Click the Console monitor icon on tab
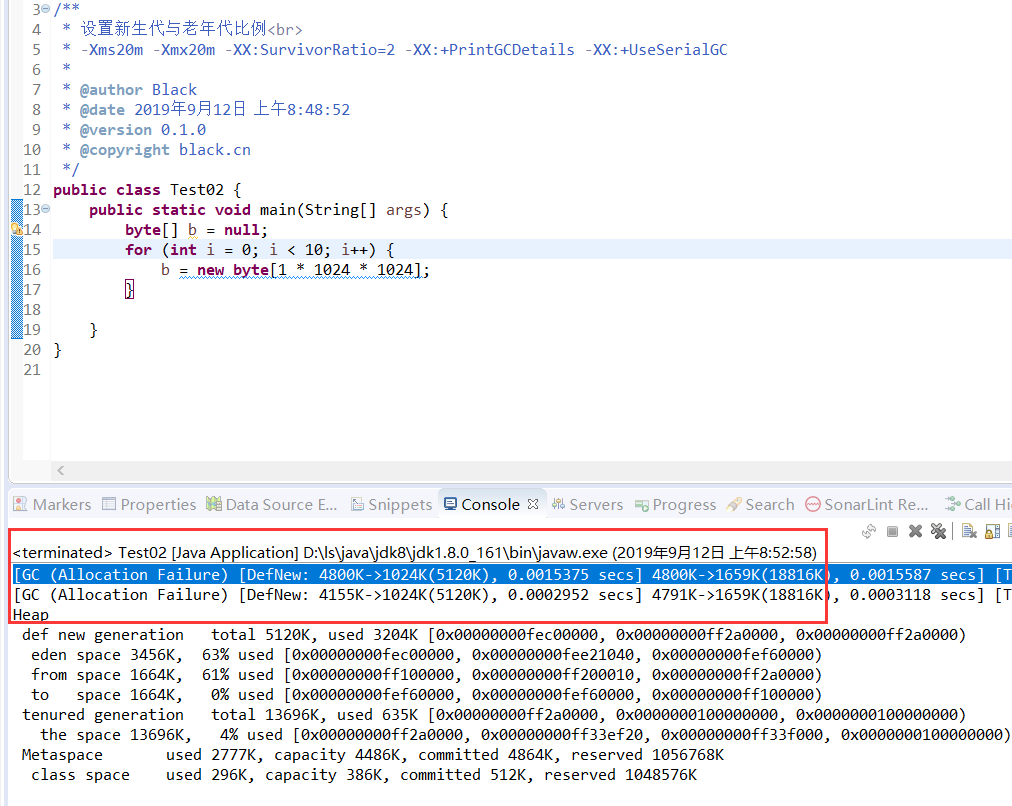 450,503
